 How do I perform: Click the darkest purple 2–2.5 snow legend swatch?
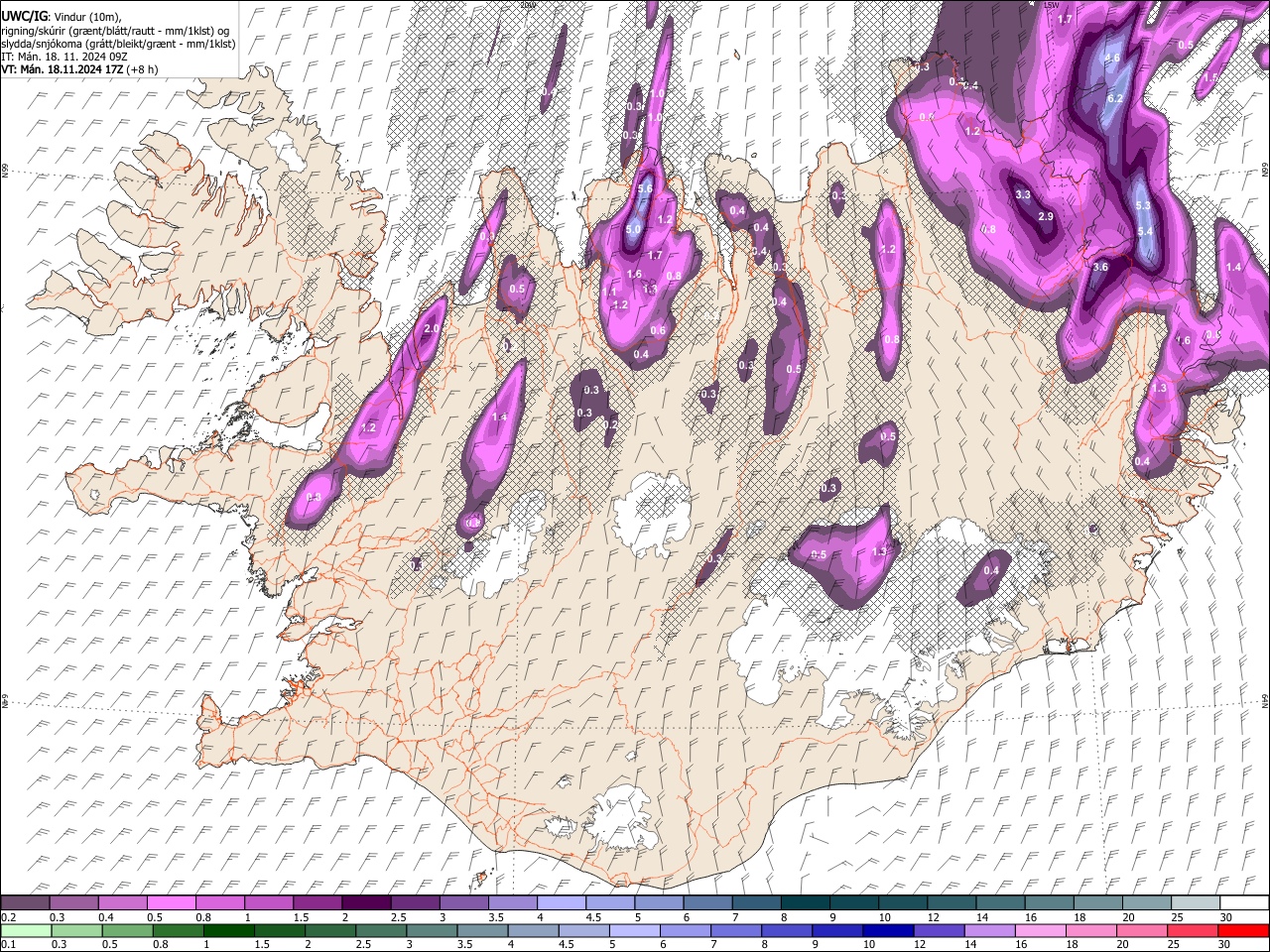click(367, 903)
